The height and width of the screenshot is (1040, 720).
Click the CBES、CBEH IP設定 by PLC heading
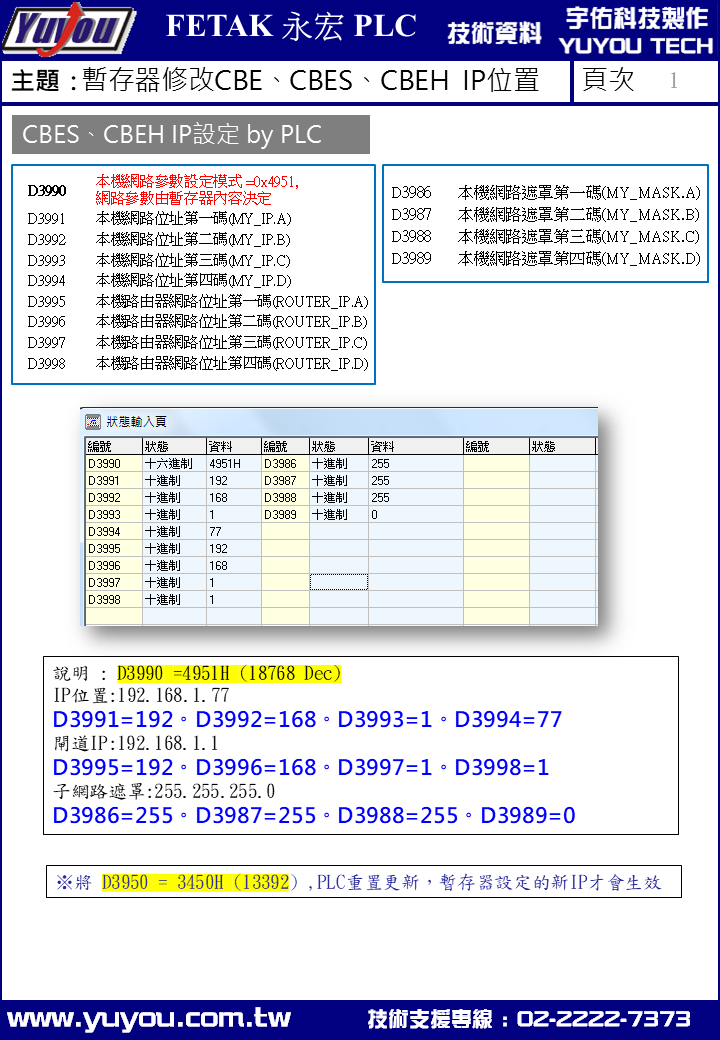point(191,135)
